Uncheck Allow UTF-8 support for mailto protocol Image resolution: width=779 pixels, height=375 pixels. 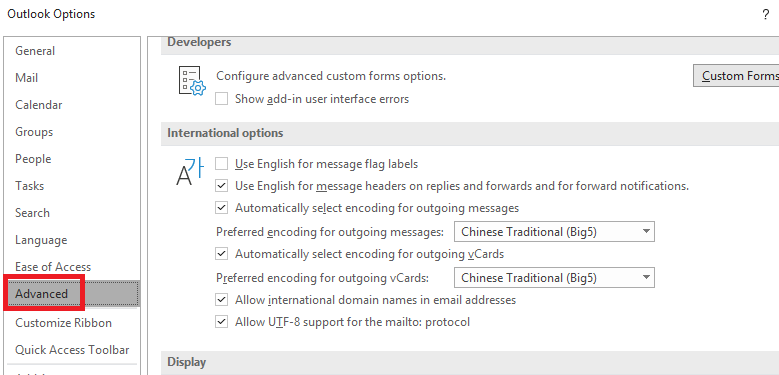(x=222, y=322)
